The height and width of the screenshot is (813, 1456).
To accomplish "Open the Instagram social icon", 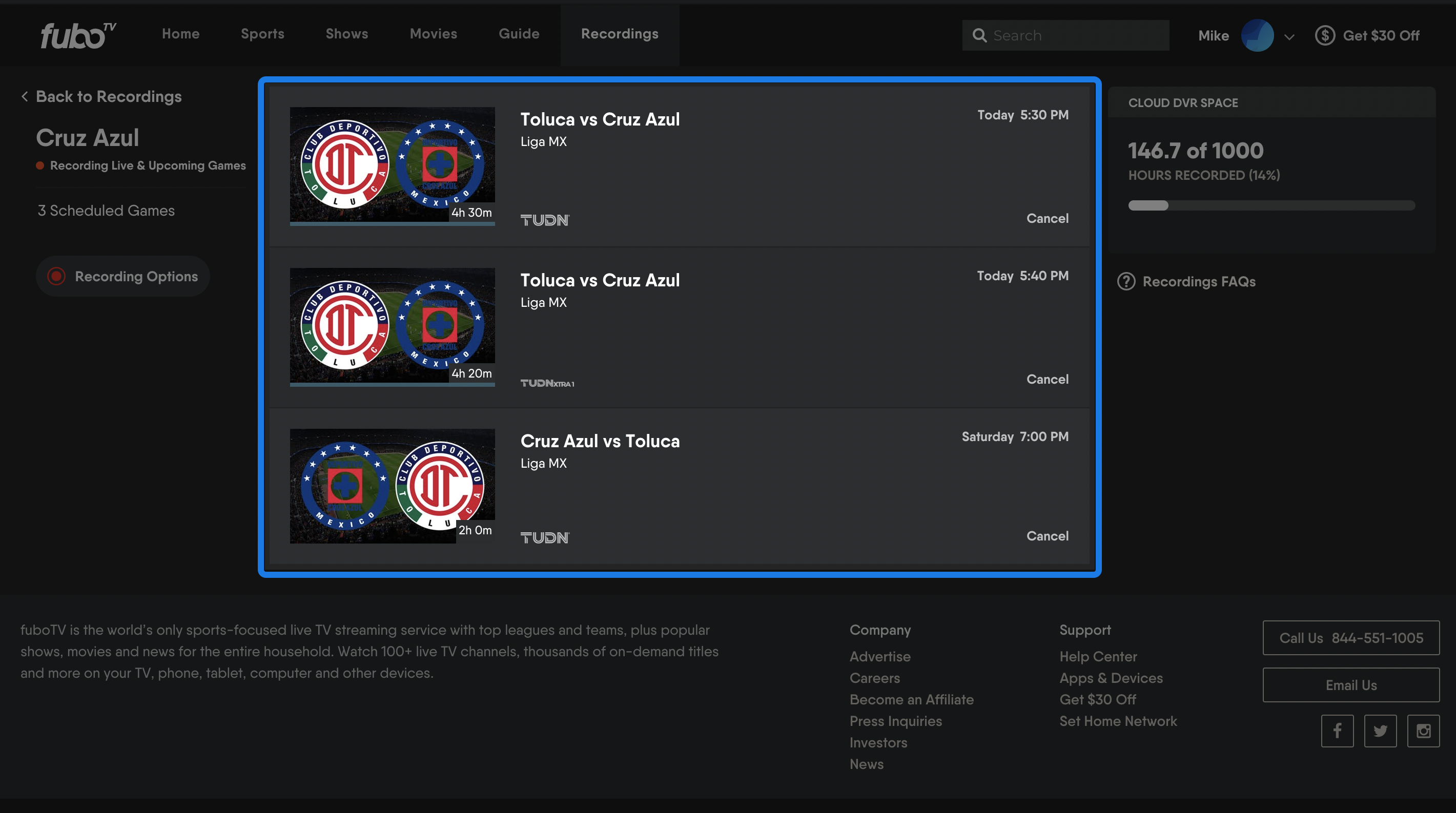I will pos(1423,731).
